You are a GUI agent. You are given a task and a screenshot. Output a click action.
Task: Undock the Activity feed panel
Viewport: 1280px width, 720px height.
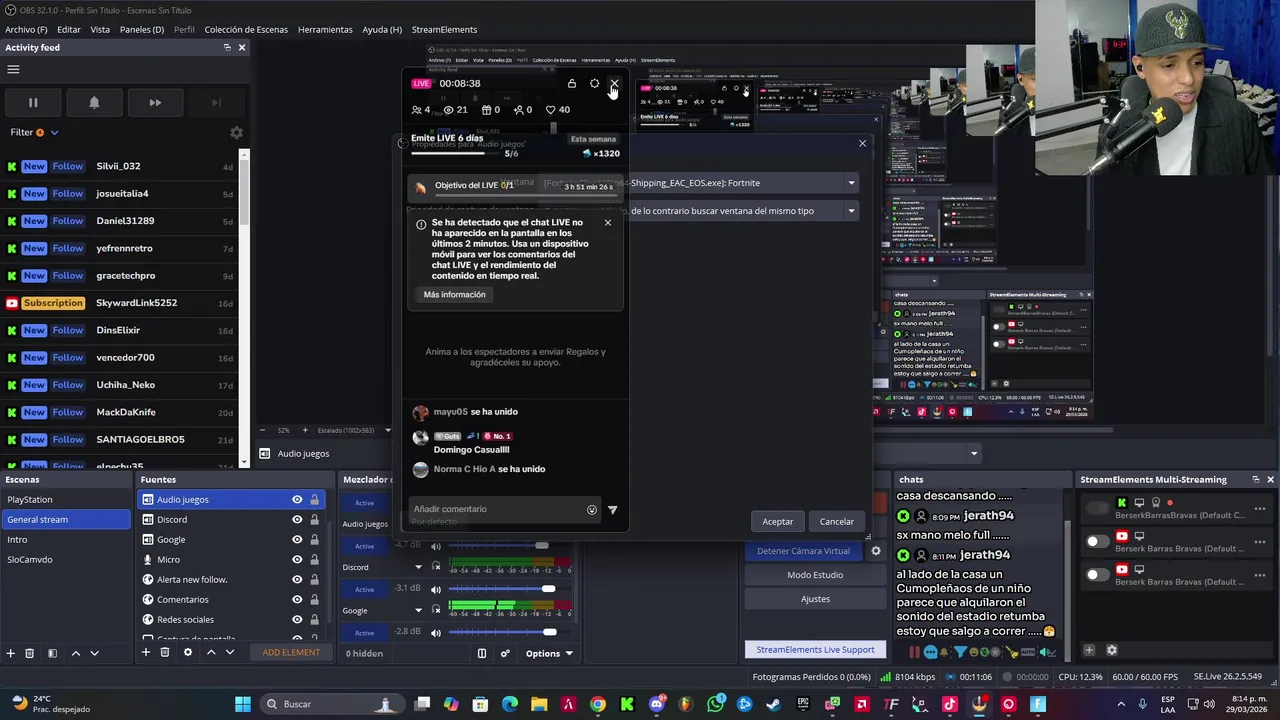(x=227, y=47)
